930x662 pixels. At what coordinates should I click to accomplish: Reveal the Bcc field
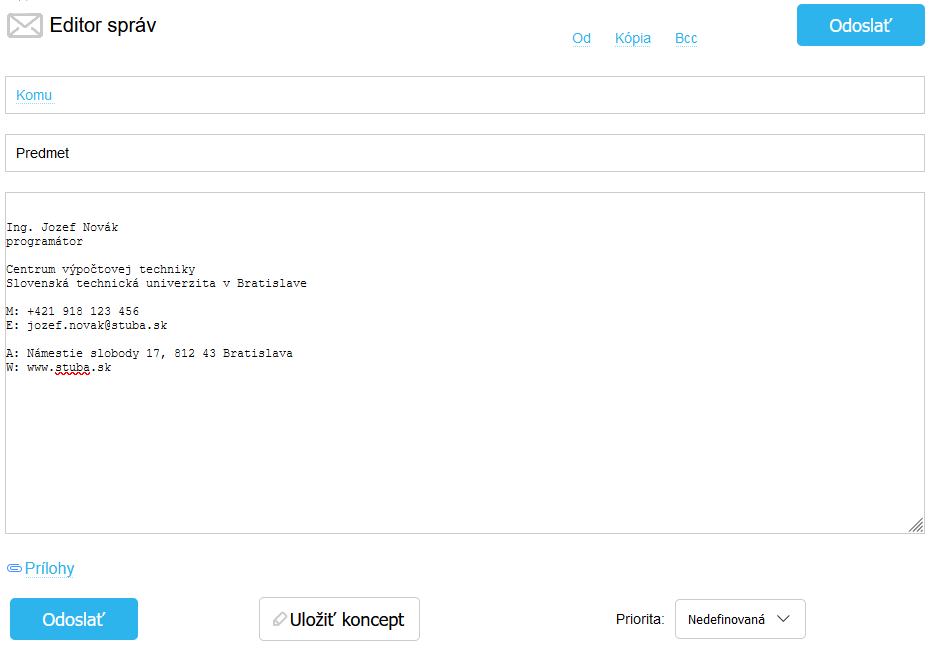(x=686, y=39)
